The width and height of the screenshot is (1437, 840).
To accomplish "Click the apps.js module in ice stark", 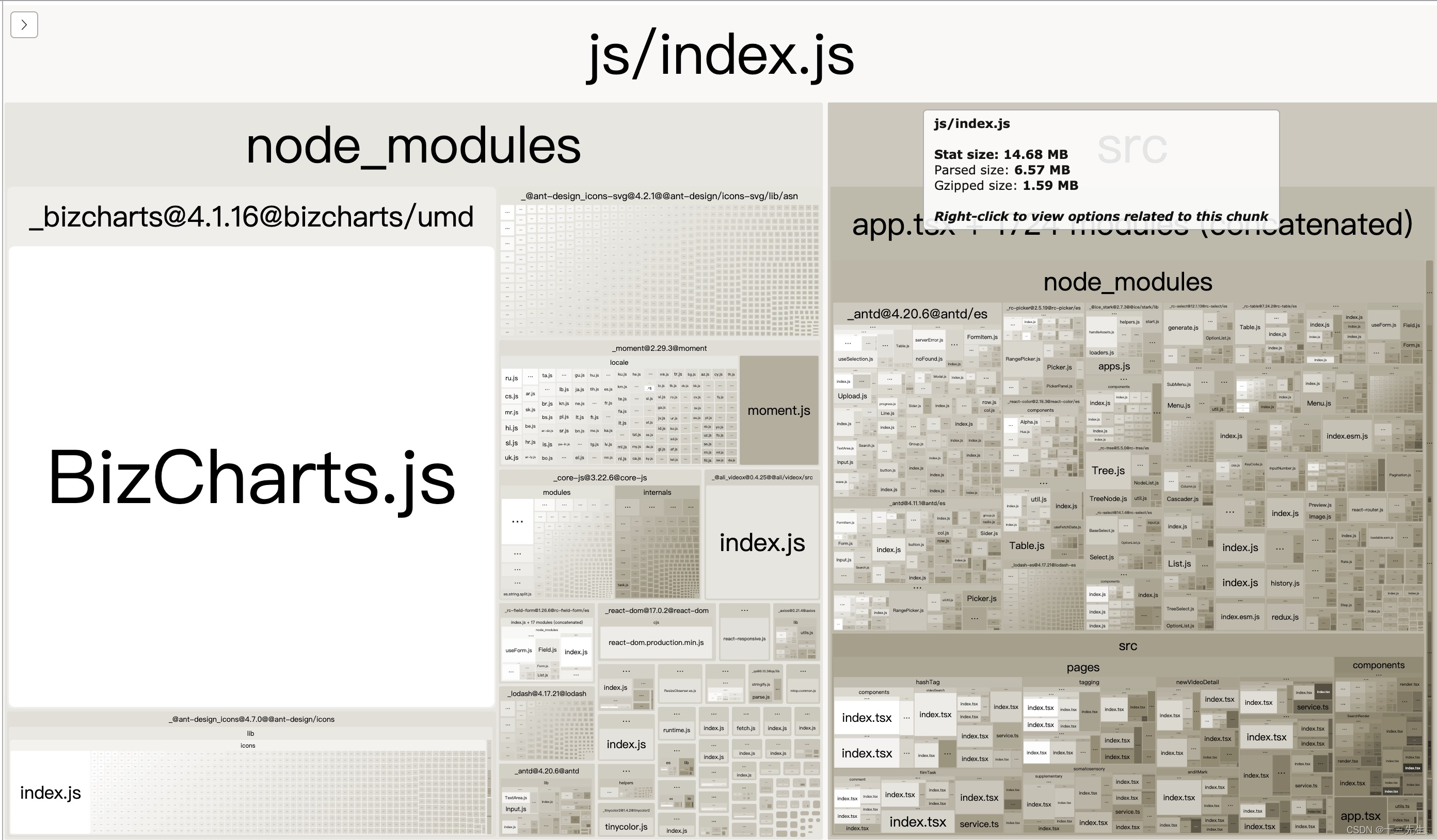I will coord(1114,366).
